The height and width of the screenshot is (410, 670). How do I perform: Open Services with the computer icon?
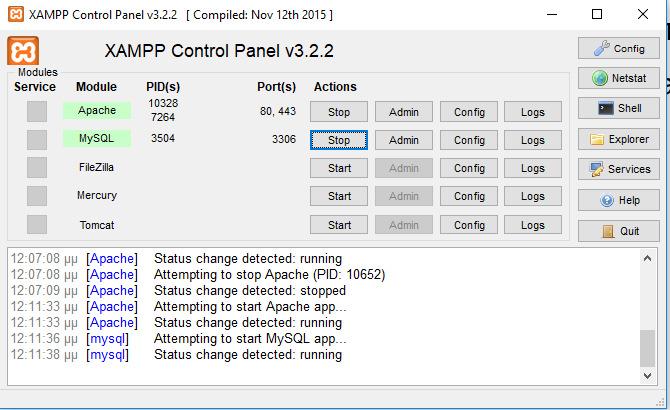tap(619, 169)
